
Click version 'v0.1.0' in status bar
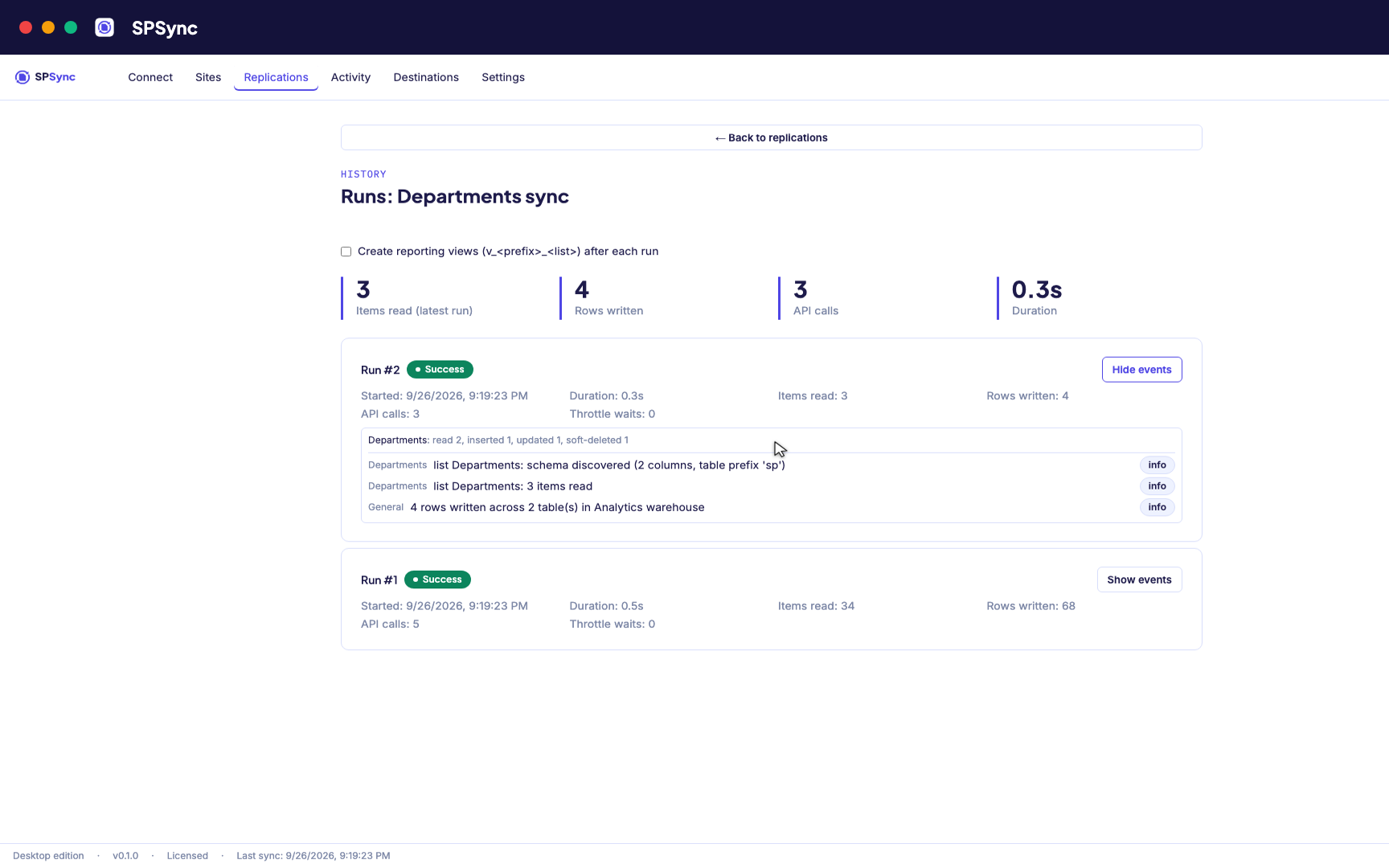(x=125, y=856)
